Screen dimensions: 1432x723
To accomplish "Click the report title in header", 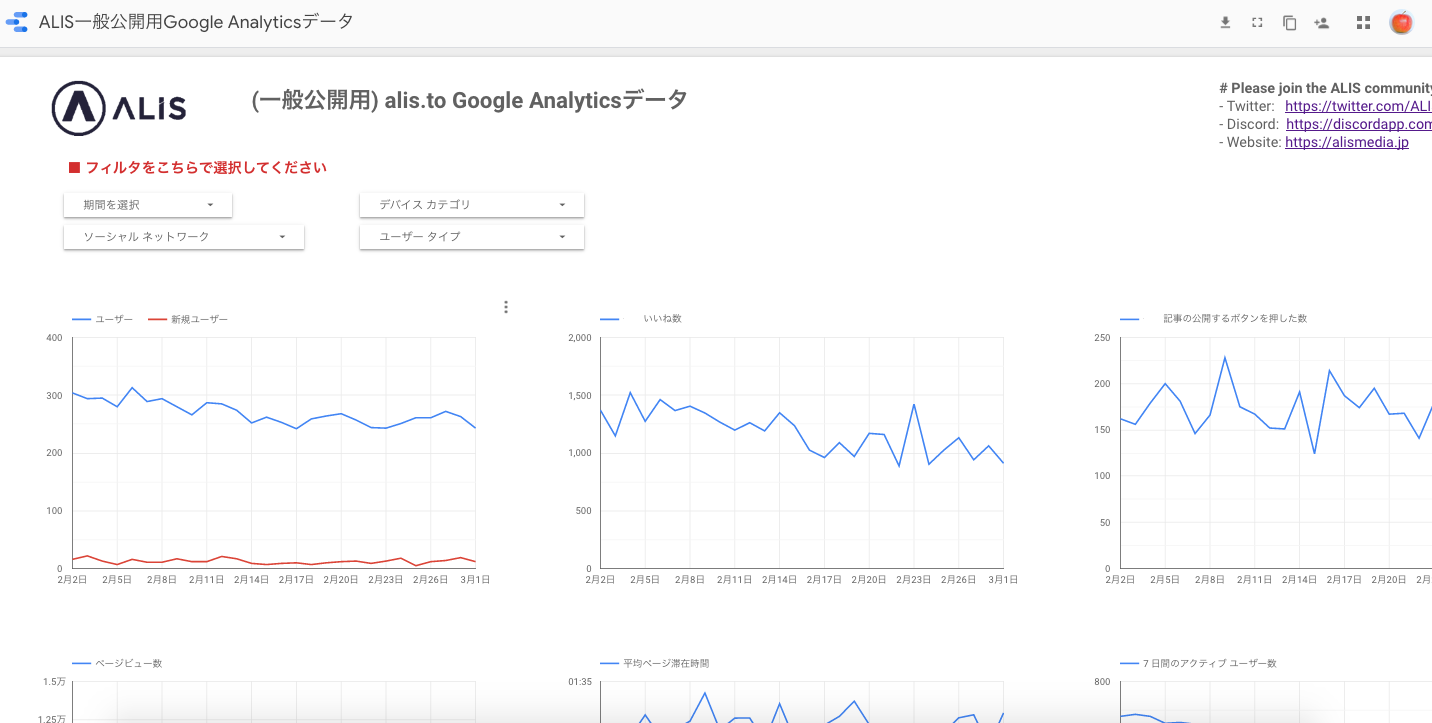I will pos(196,22).
